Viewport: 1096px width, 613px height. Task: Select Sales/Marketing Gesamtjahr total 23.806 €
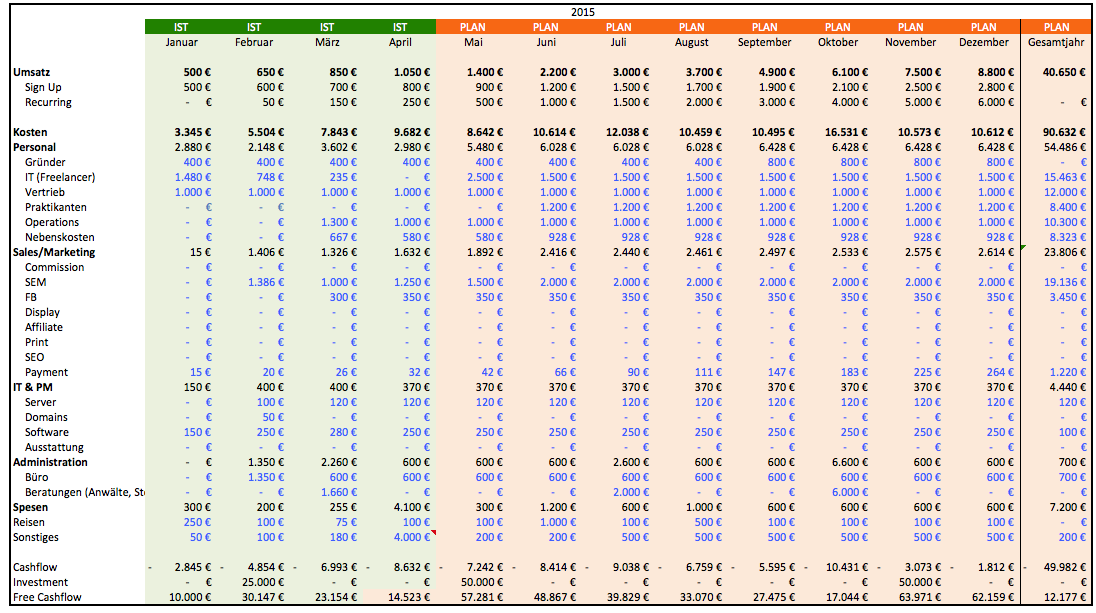point(1065,252)
